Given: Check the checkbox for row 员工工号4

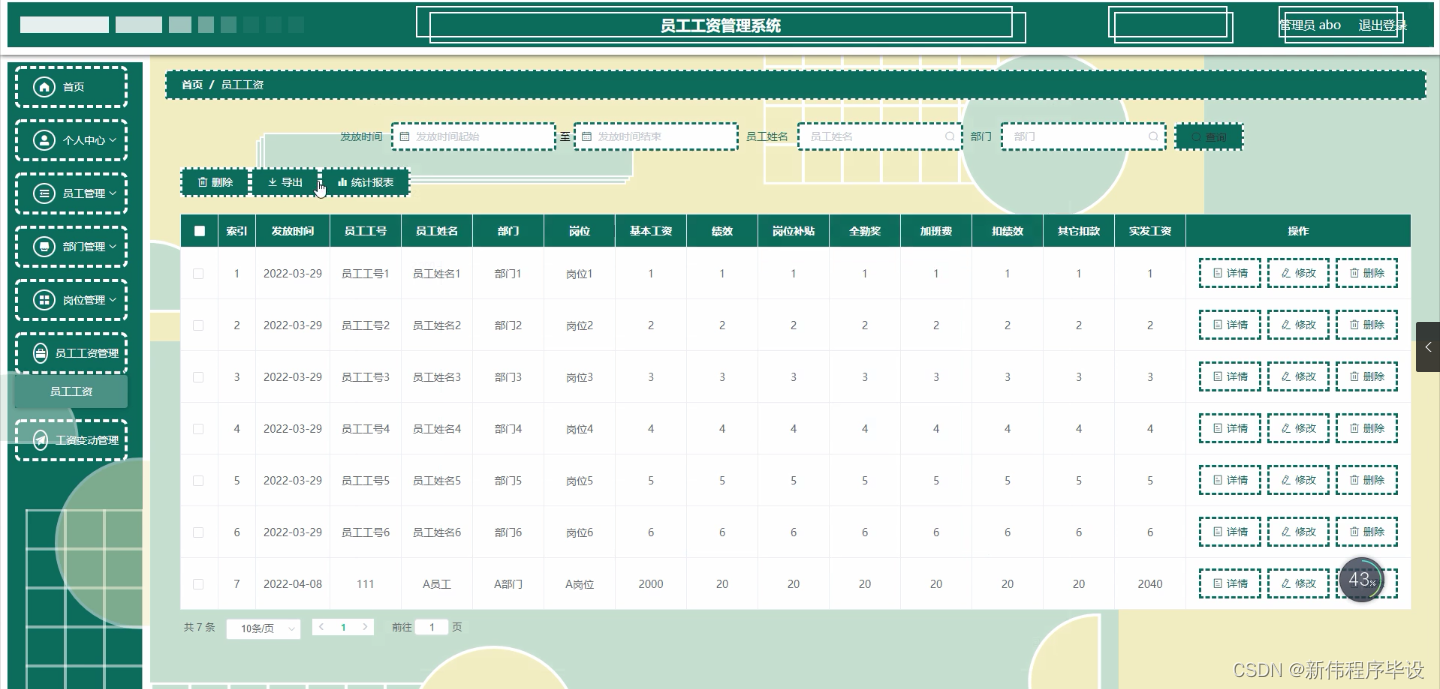Looking at the screenshot, I should point(199,429).
